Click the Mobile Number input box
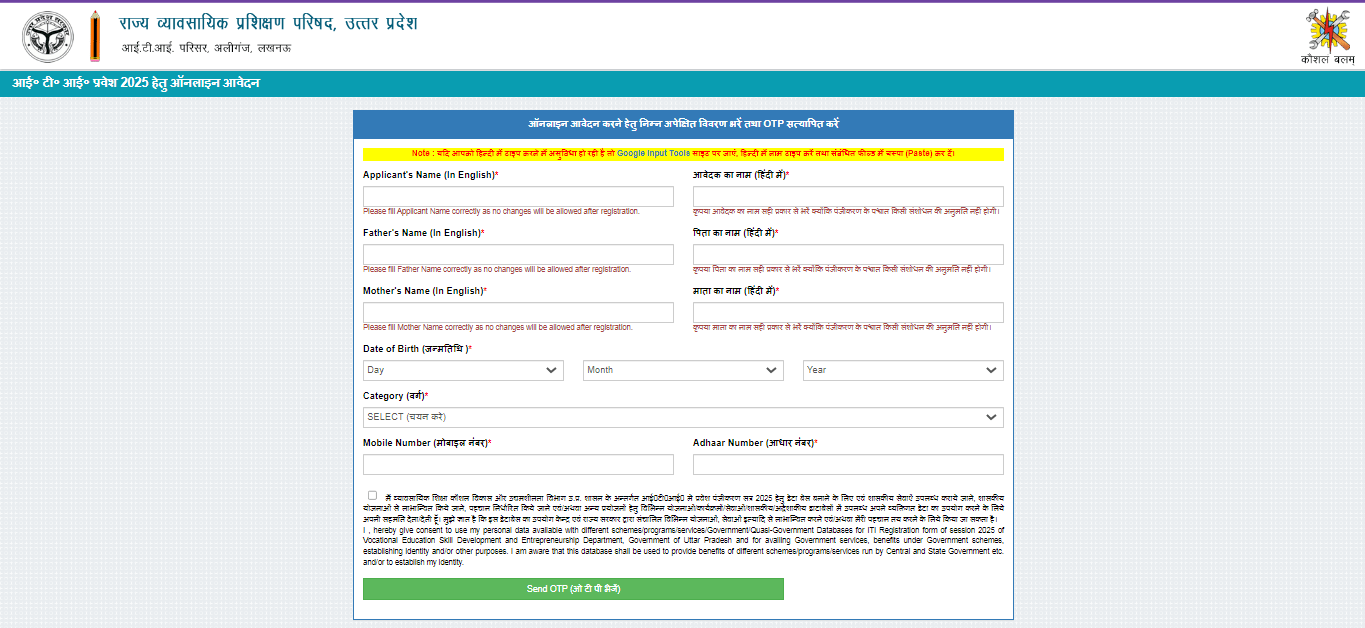This screenshot has height=628, width=1365. [x=518, y=464]
